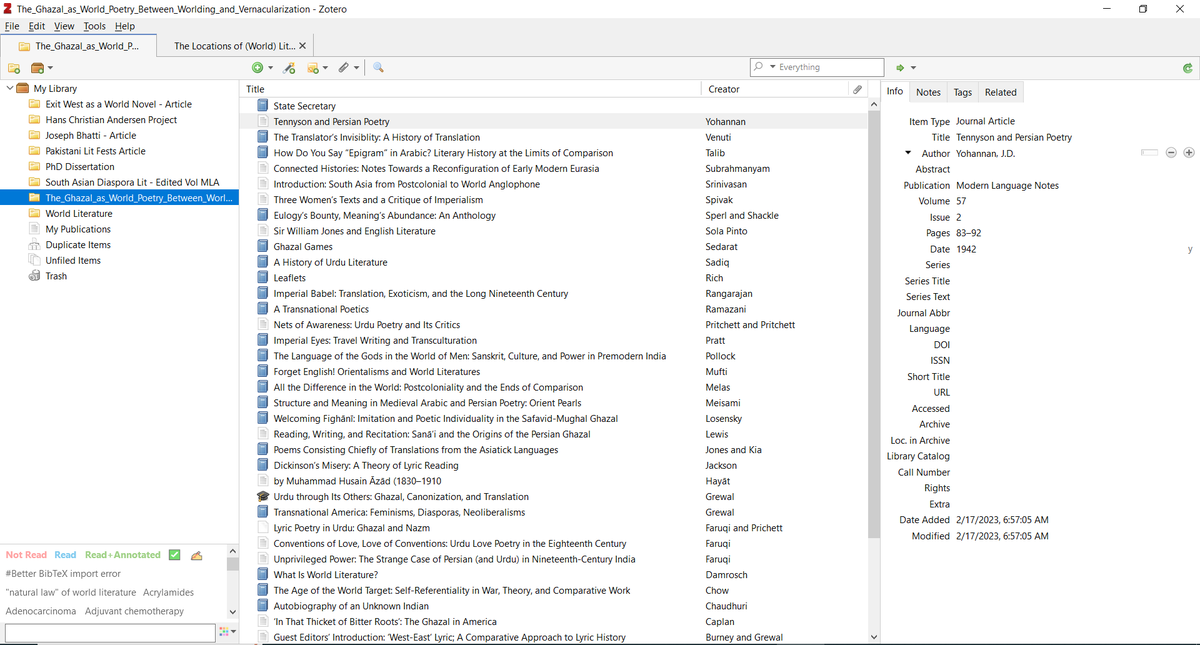Viewport: 1200px width, 645px height.
Task: Open the File menu
Action: (x=12, y=26)
